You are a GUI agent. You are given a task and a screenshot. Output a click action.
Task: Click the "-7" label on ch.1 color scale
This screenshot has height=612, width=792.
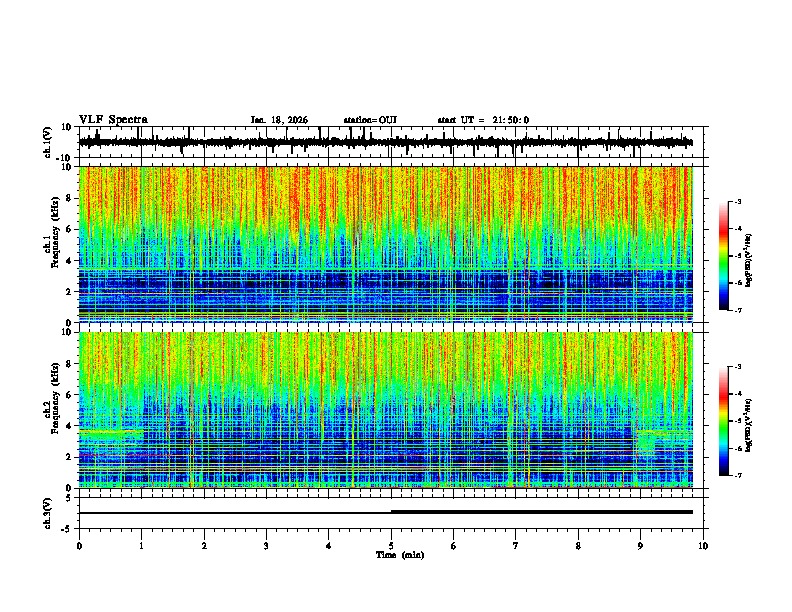tap(737, 310)
